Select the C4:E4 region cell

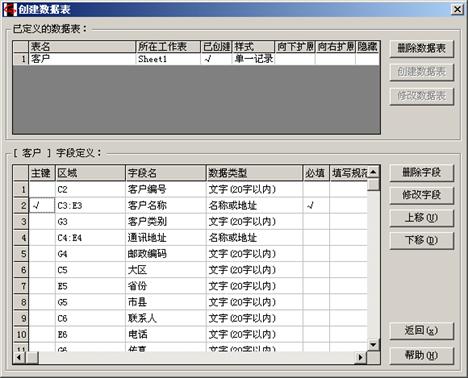pyautogui.click(x=90, y=238)
